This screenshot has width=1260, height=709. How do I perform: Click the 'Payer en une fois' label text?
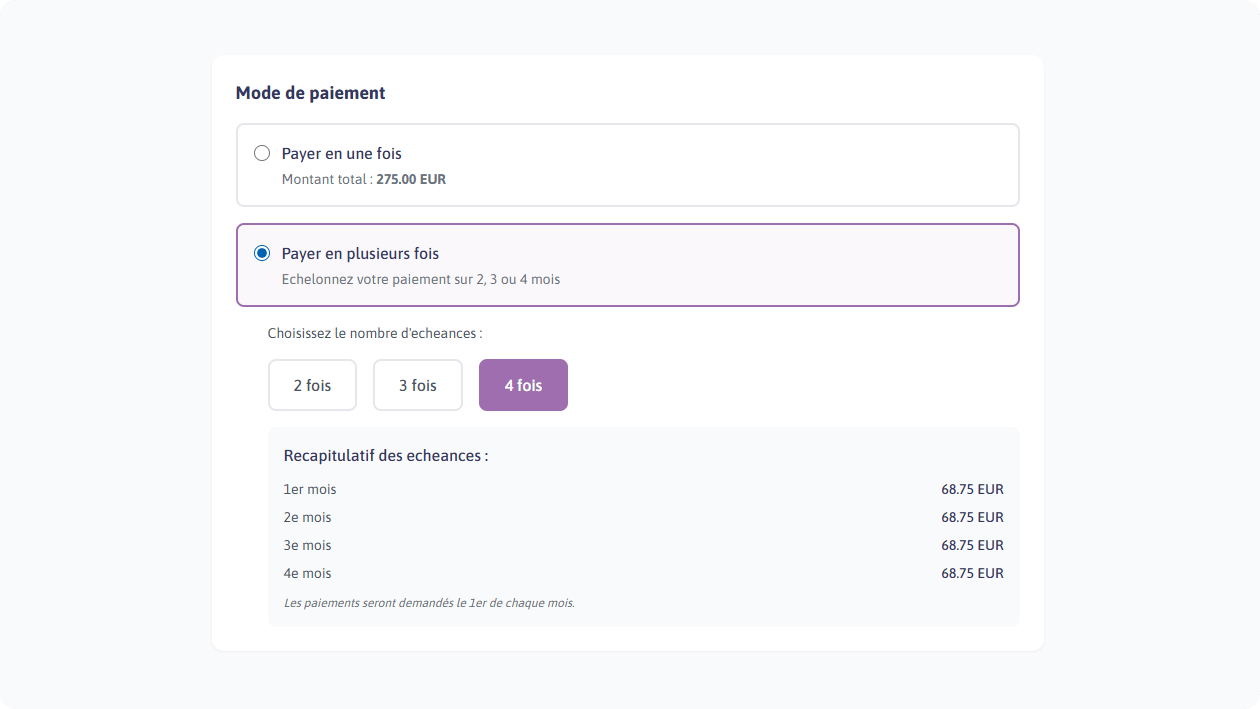[x=341, y=153]
